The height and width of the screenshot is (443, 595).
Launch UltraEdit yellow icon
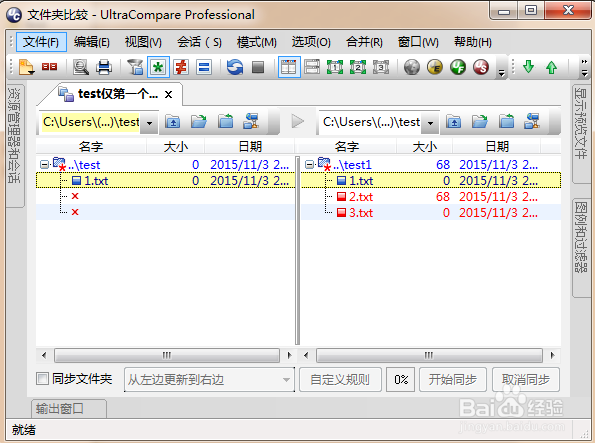click(435, 67)
